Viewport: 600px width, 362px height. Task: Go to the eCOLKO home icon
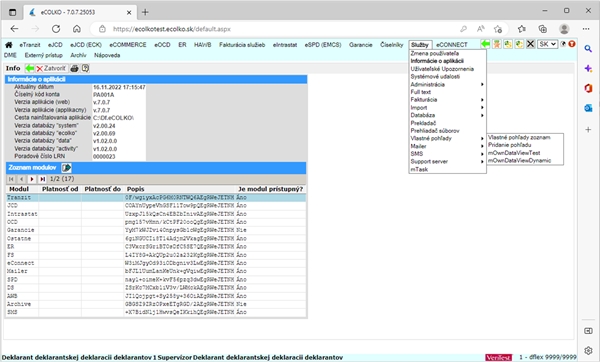[8, 45]
